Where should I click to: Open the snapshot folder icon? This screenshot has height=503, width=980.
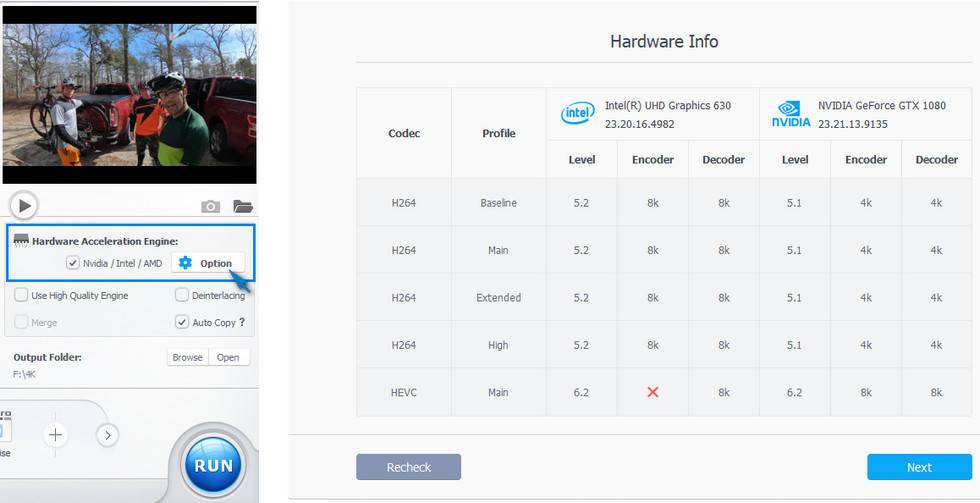(242, 206)
